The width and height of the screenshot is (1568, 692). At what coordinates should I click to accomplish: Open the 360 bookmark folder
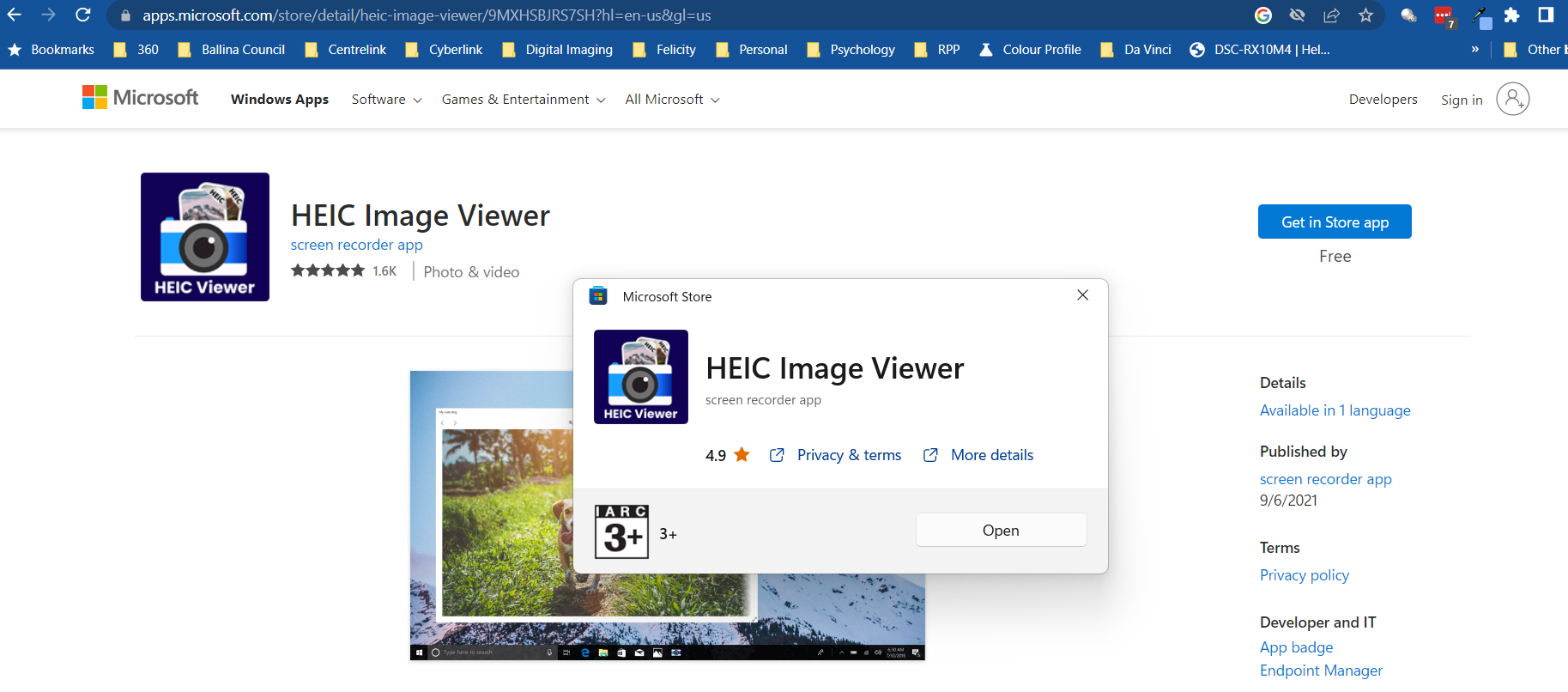tap(136, 50)
